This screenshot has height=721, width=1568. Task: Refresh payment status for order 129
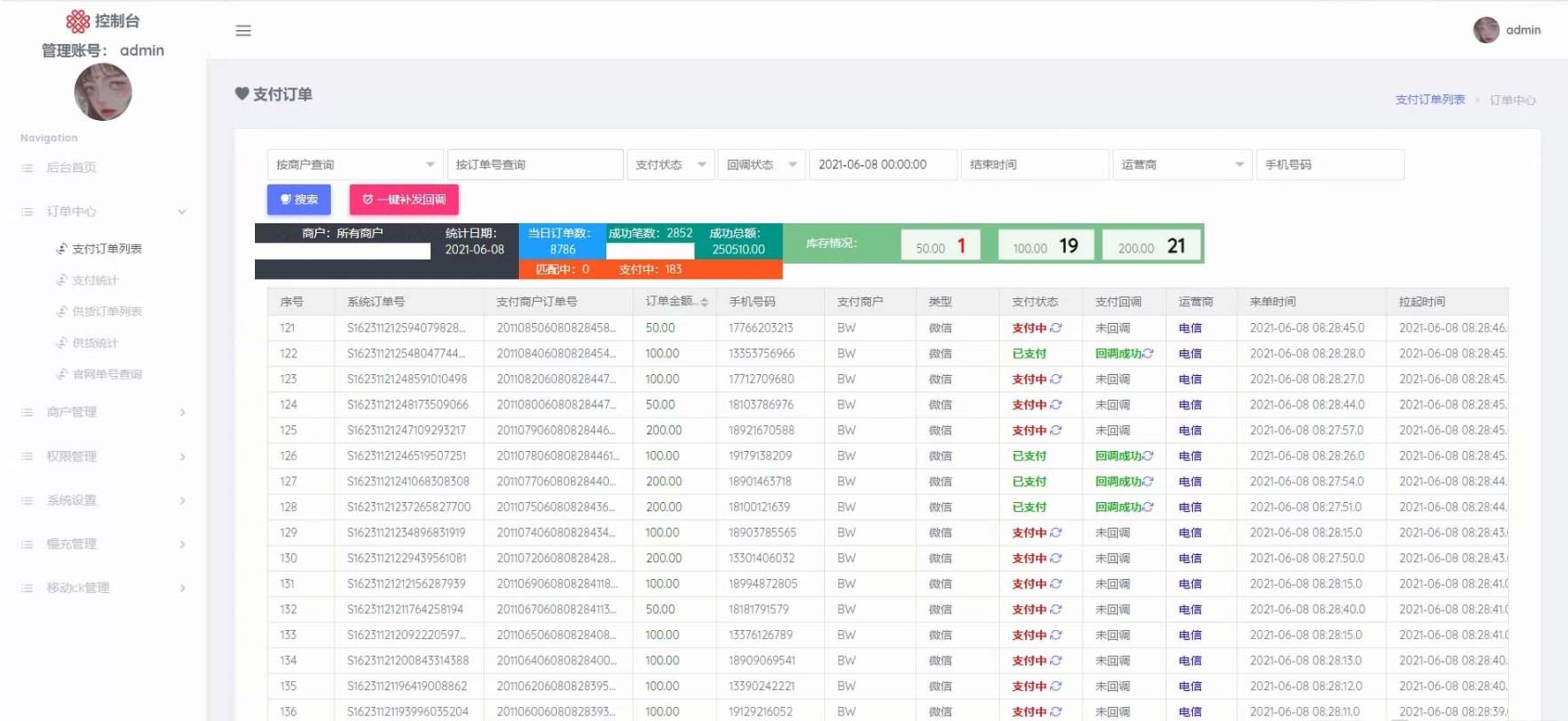(x=1056, y=533)
